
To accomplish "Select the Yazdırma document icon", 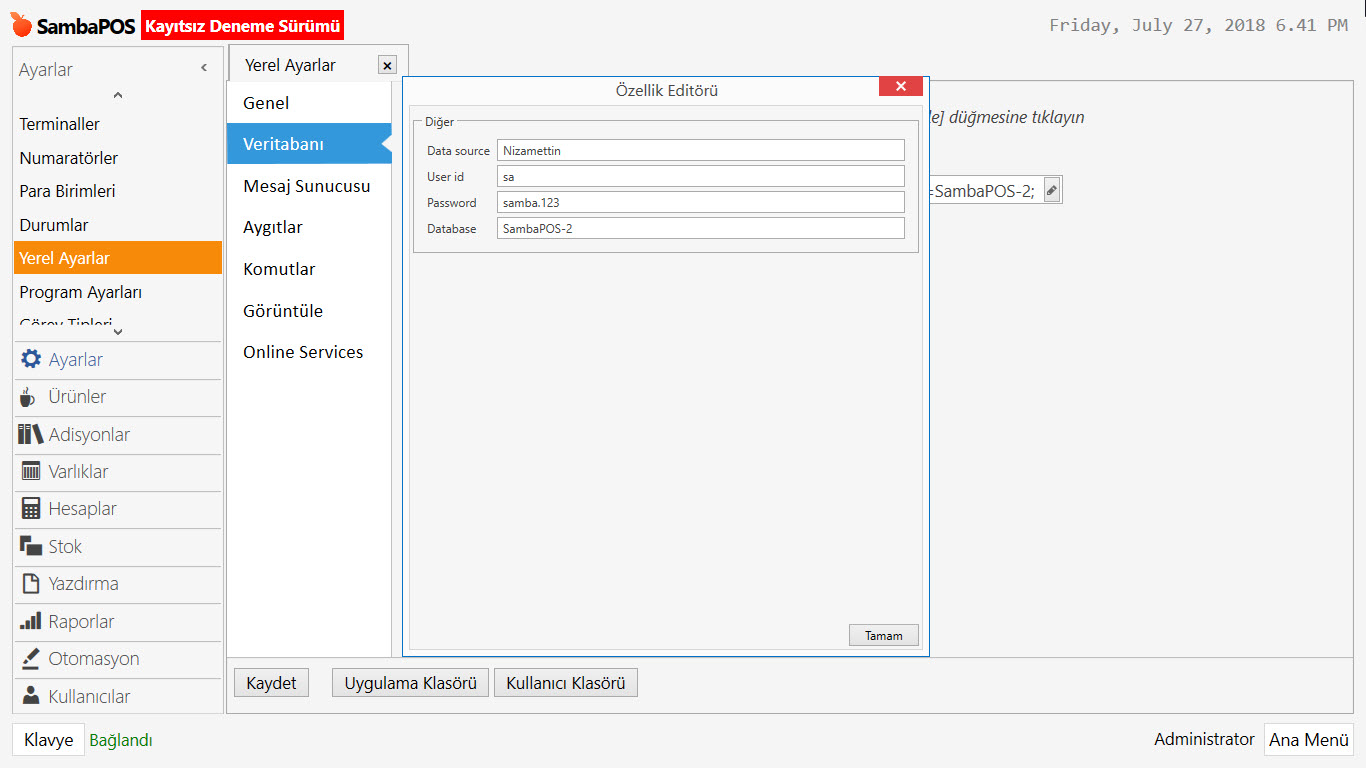I will click(31, 584).
